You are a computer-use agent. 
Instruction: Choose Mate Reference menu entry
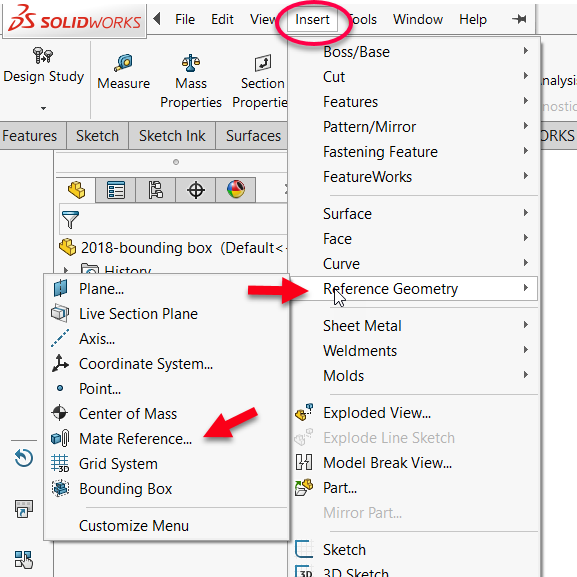135,439
